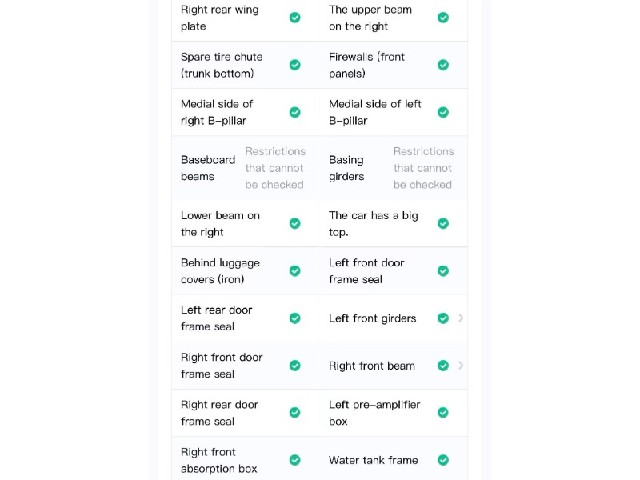The width and height of the screenshot is (640, 480).
Task: Click check mark for Medial side of right B-pillar
Action: 295,112
